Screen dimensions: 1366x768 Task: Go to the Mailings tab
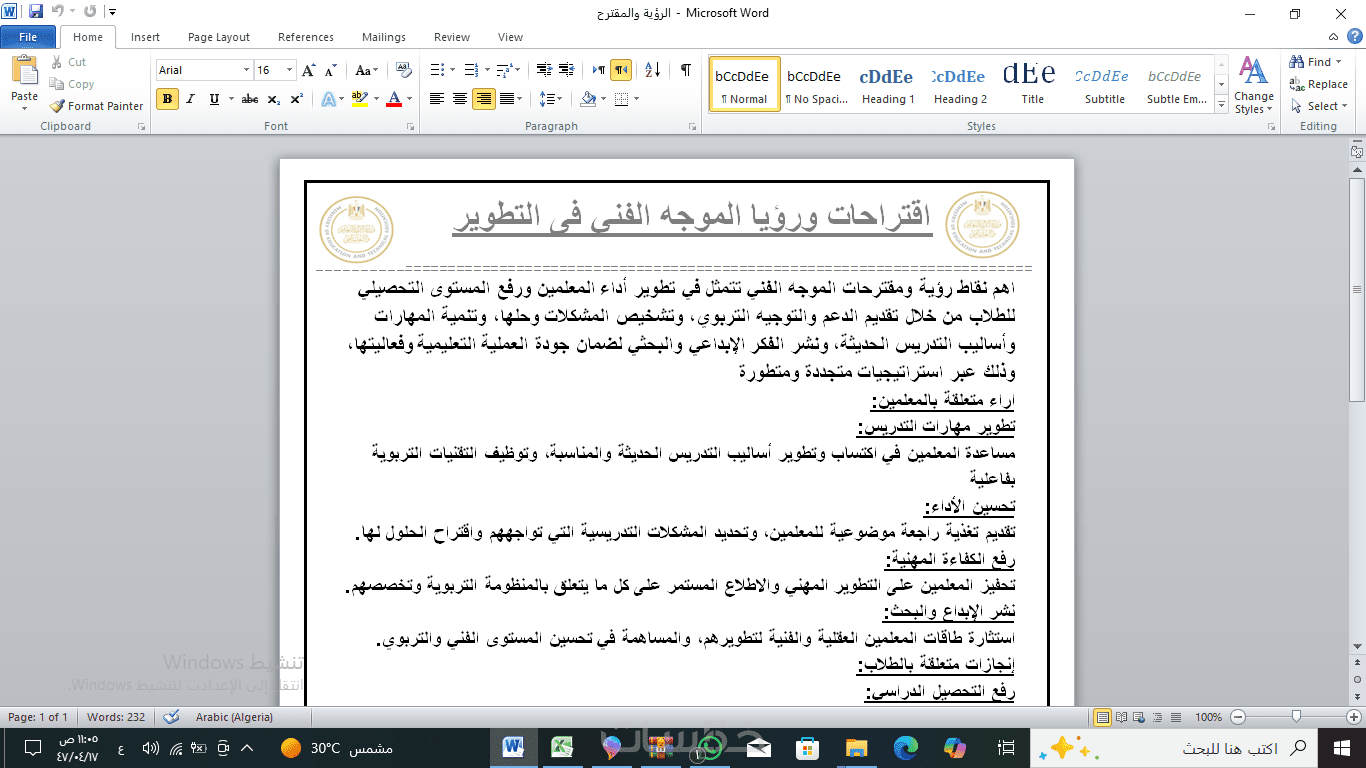point(384,37)
